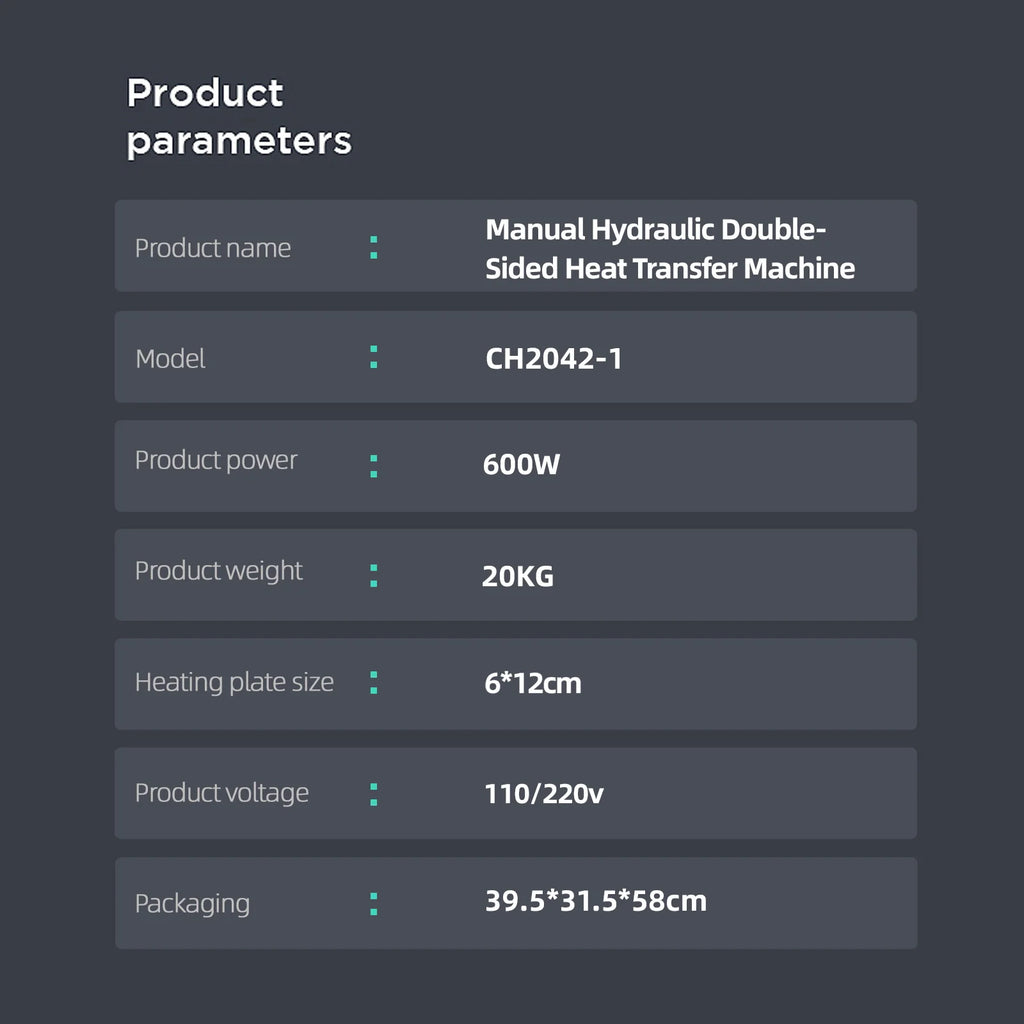The image size is (1024, 1024).
Task: Select the Manual Hydraulic Double-Sided Heat Transfer Machine text
Action: pyautogui.click(x=669, y=249)
